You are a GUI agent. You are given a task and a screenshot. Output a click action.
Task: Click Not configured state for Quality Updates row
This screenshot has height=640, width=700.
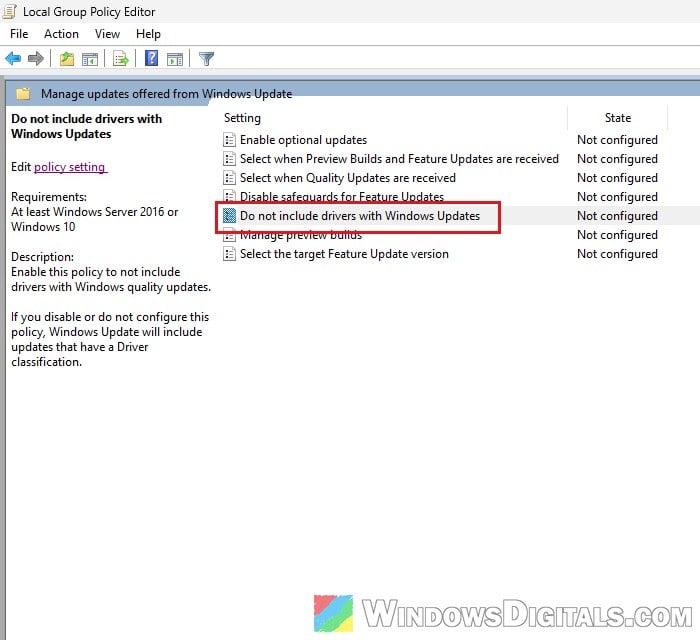pos(617,178)
